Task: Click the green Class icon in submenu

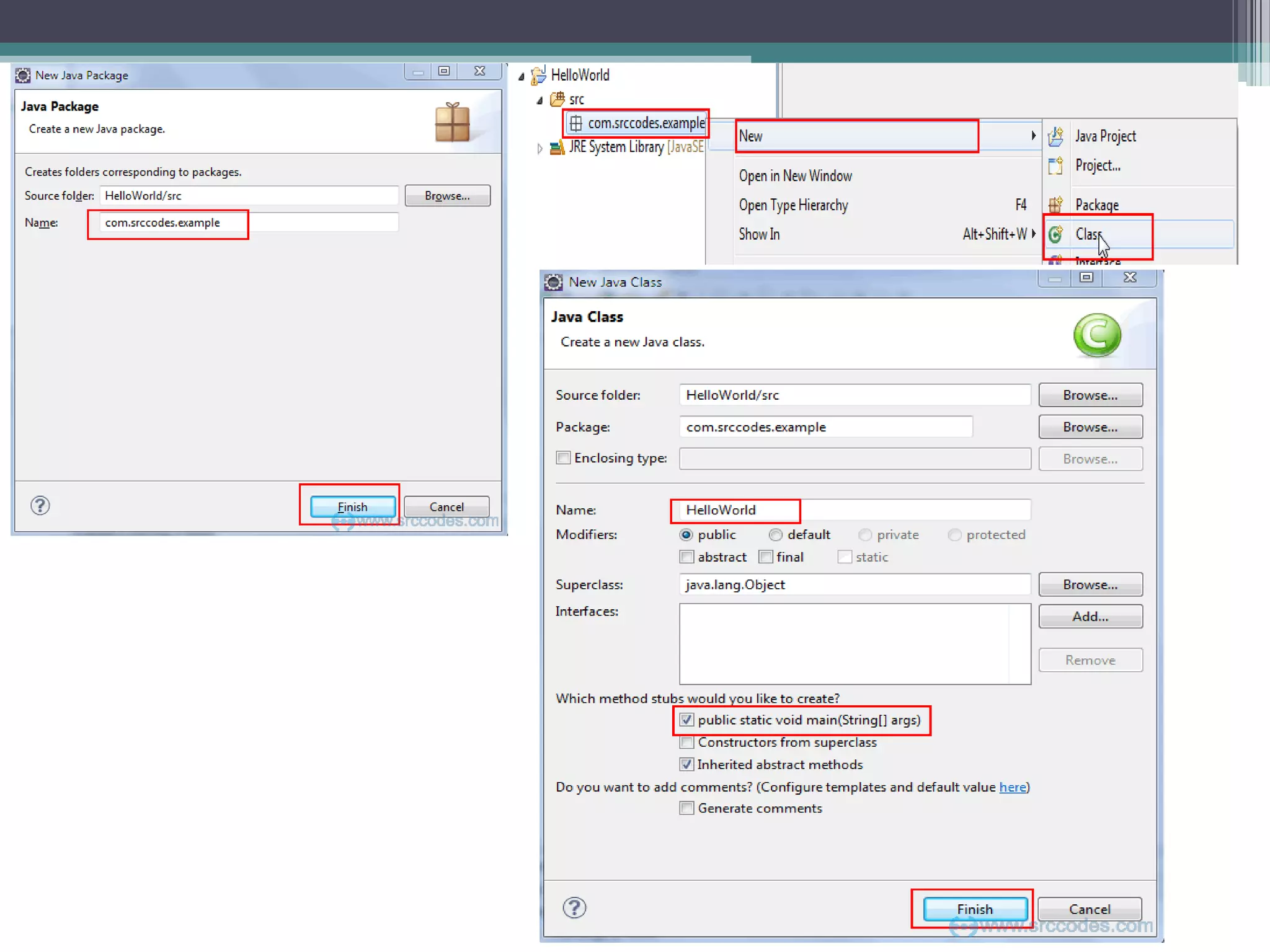Action: click(x=1055, y=234)
